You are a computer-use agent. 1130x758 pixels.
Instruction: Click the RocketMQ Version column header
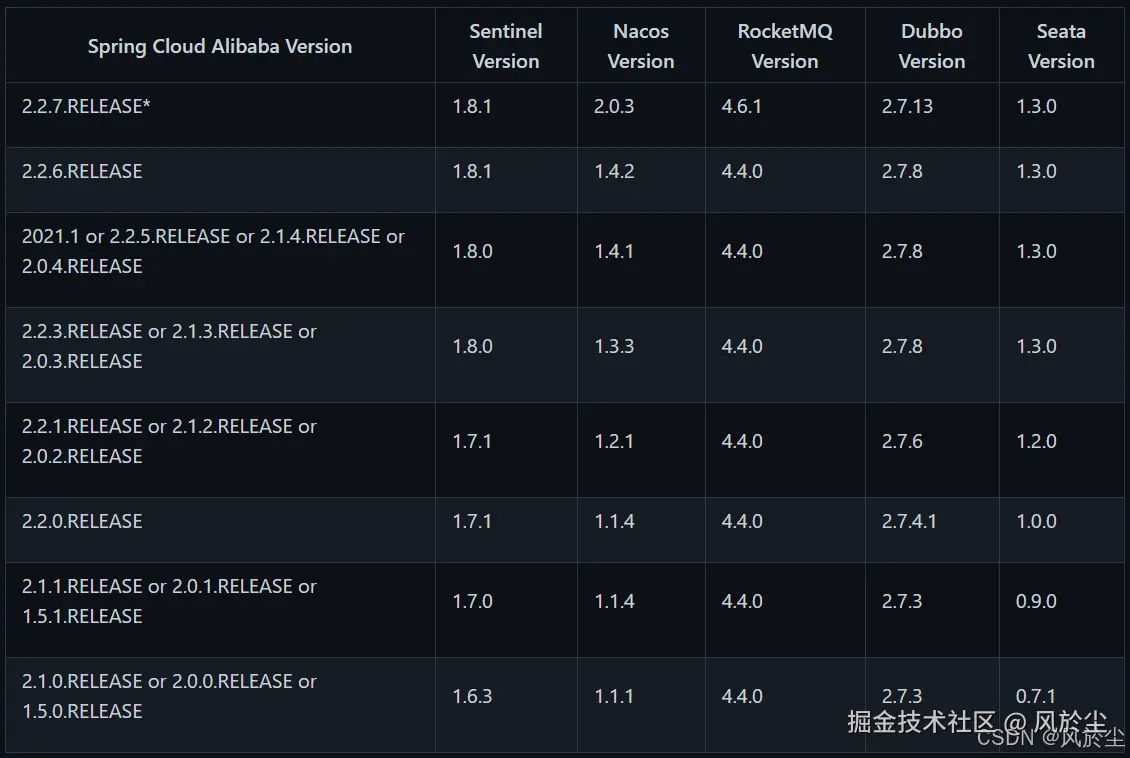coord(785,46)
